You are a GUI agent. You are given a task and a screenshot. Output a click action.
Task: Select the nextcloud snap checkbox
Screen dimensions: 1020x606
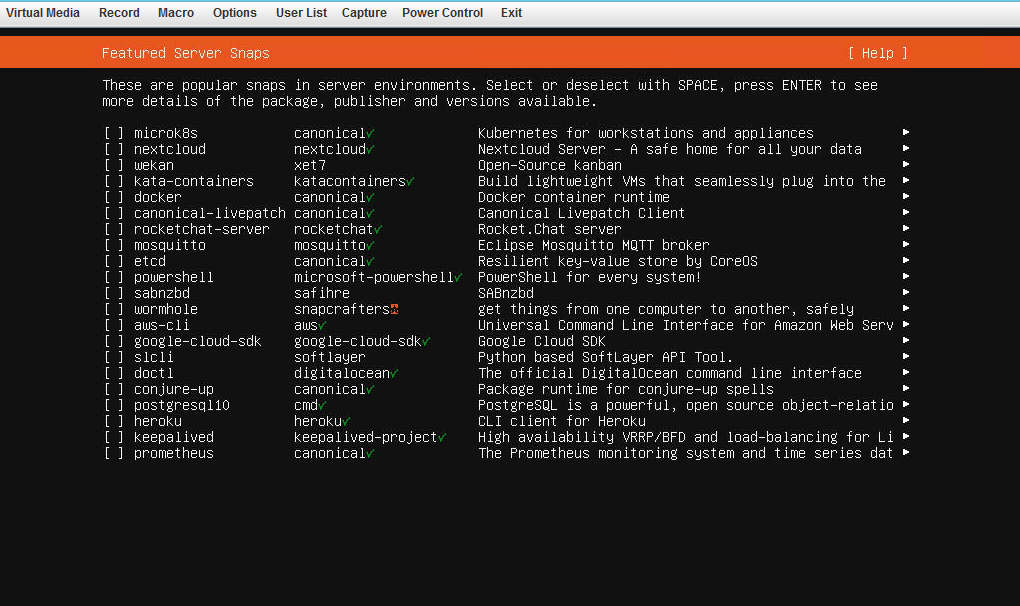(114, 150)
